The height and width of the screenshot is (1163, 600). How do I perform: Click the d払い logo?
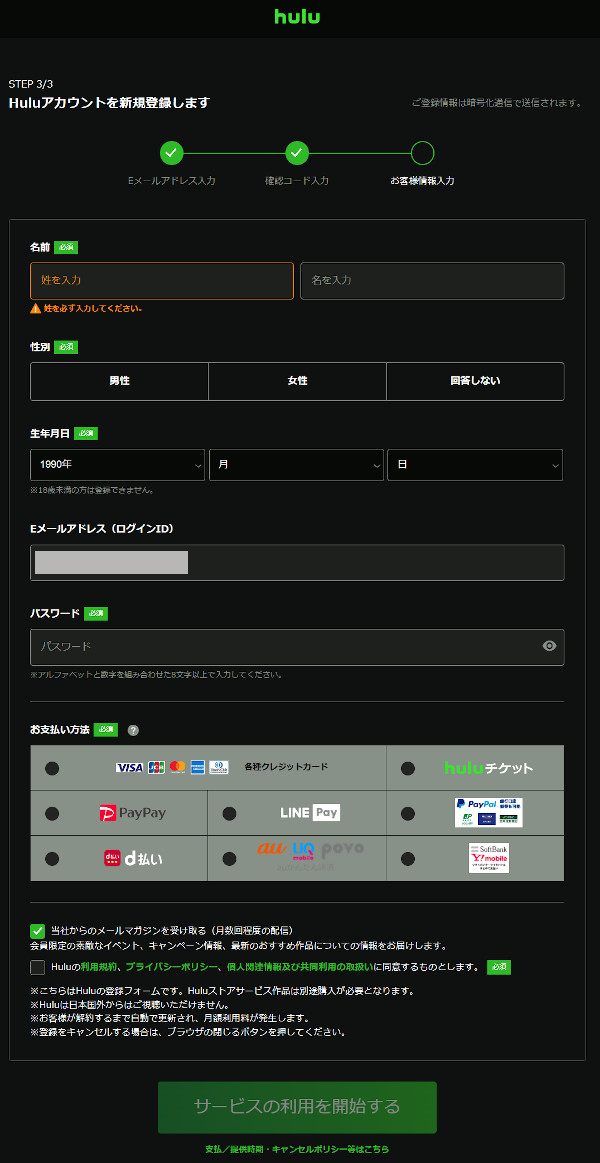[x=133, y=858]
